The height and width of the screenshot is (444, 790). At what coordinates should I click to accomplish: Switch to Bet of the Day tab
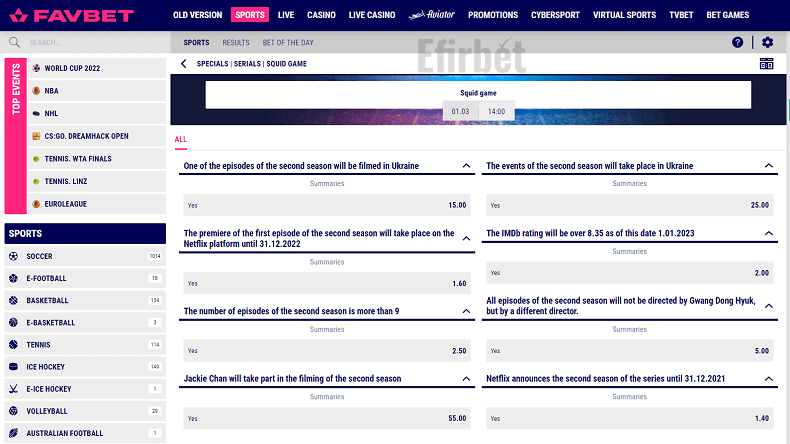[x=288, y=43]
